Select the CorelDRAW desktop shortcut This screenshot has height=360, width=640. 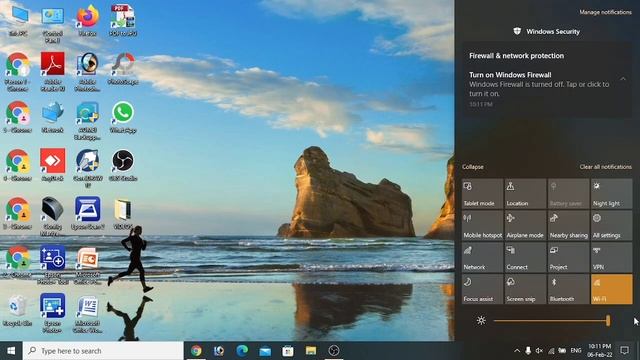87,168
